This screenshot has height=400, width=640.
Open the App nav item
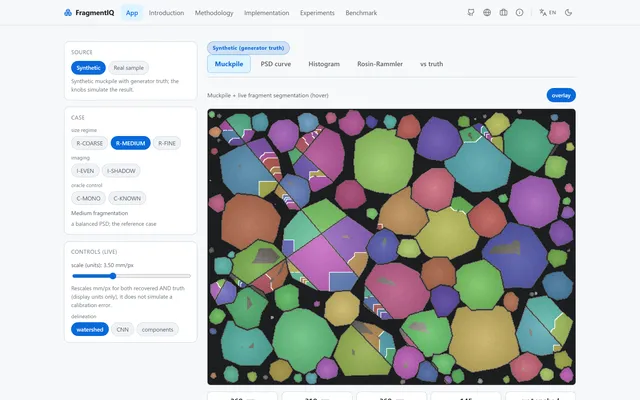coord(132,13)
